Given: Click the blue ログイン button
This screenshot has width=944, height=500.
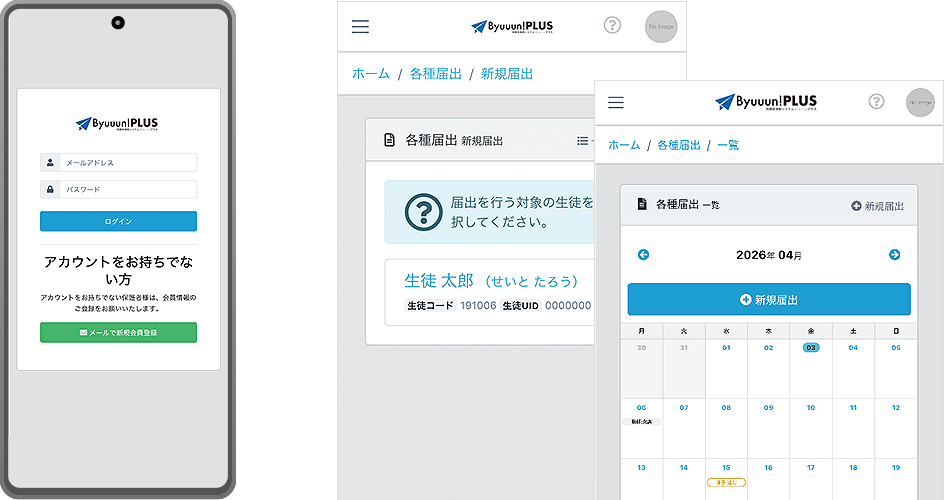Looking at the screenshot, I should tap(119, 221).
